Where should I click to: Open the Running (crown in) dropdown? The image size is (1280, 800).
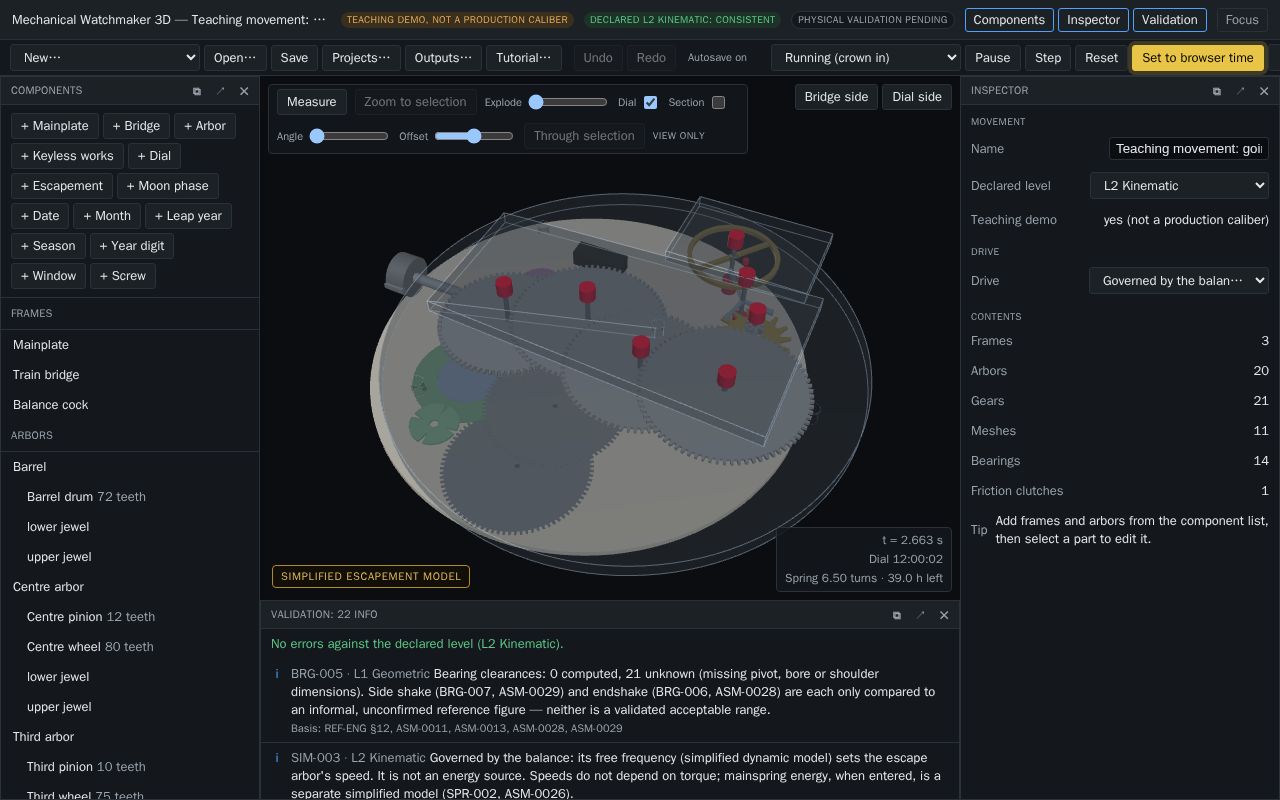(x=866, y=58)
